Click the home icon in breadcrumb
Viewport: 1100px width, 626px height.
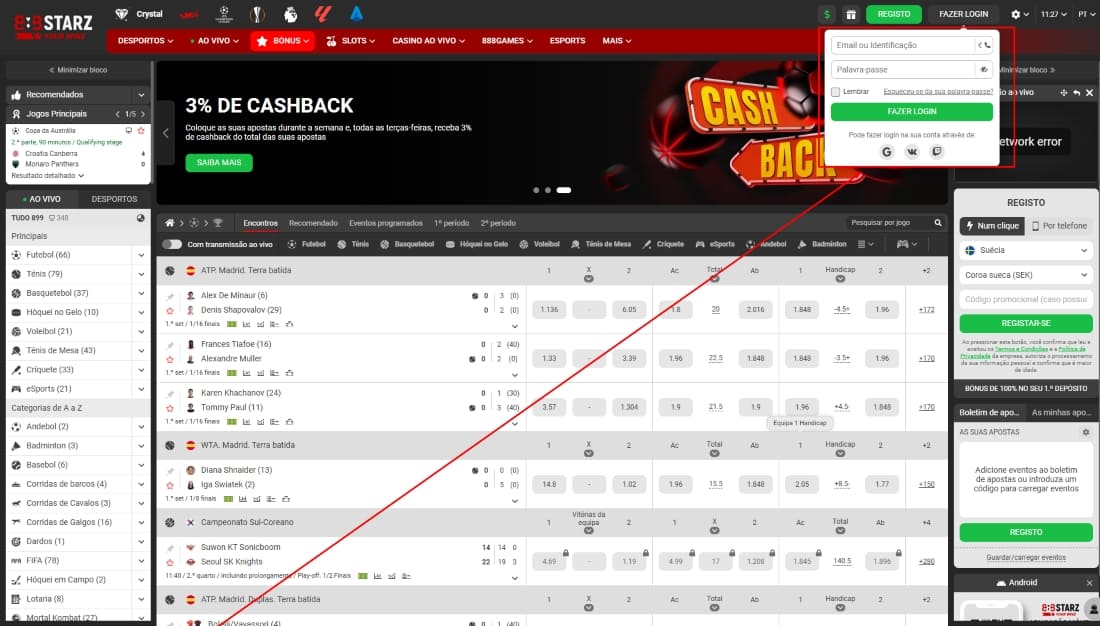pos(170,222)
